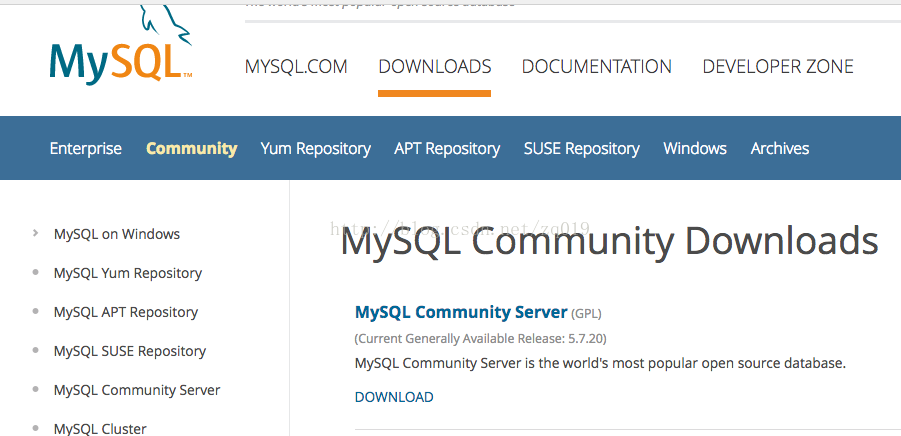901x436 pixels.
Task: Click the (GPL) license label
Action: click(x=586, y=314)
